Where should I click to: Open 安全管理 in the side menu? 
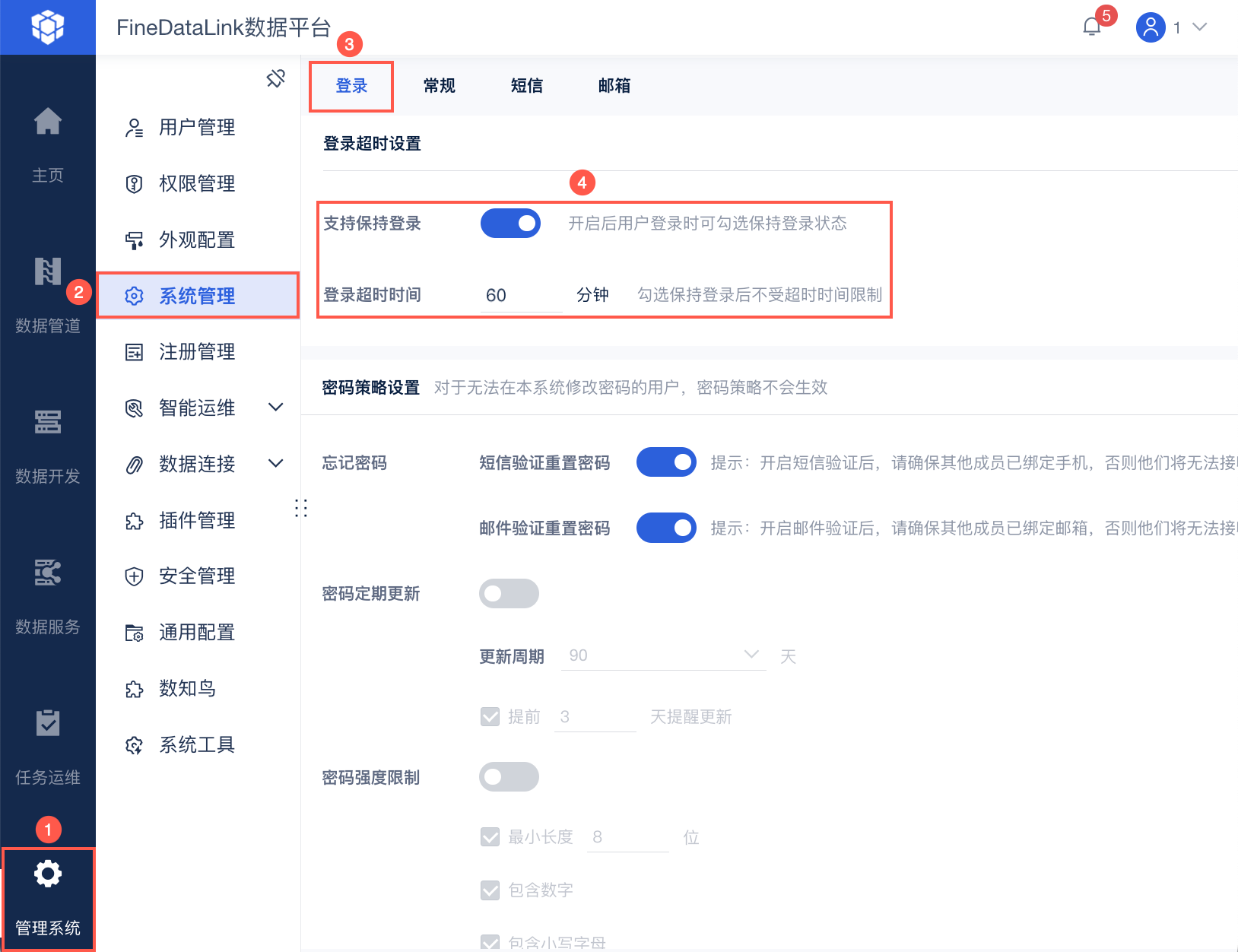198,576
